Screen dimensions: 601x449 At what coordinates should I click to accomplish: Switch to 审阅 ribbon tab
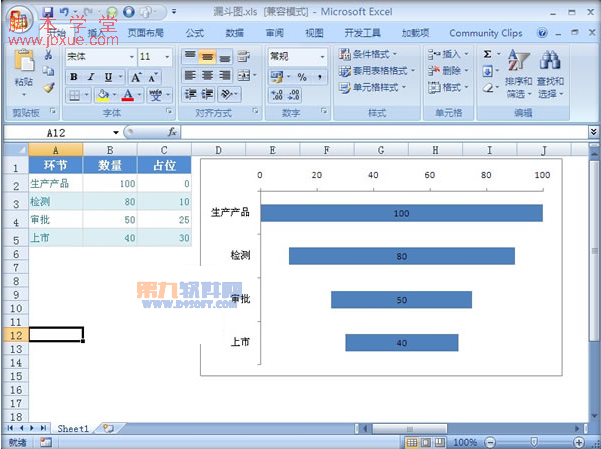pyautogui.click(x=275, y=33)
